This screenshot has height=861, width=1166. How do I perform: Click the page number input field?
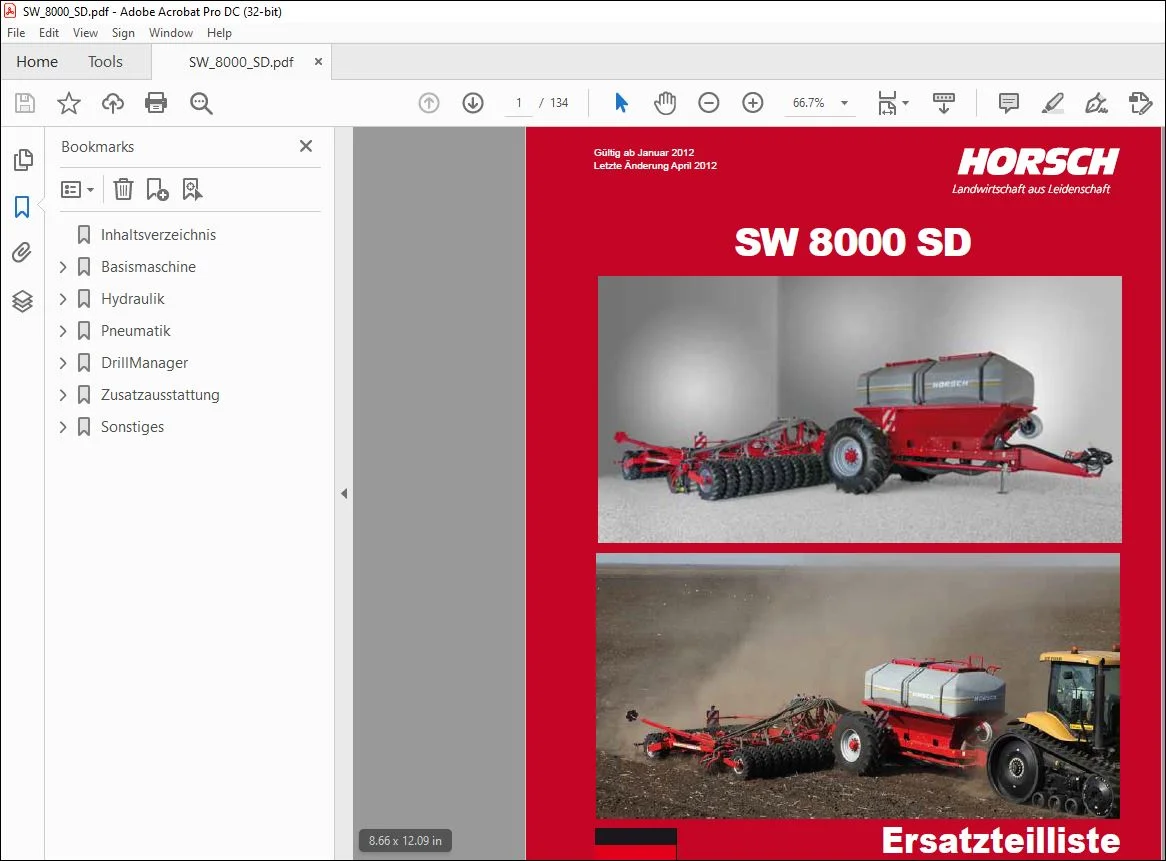pos(518,103)
